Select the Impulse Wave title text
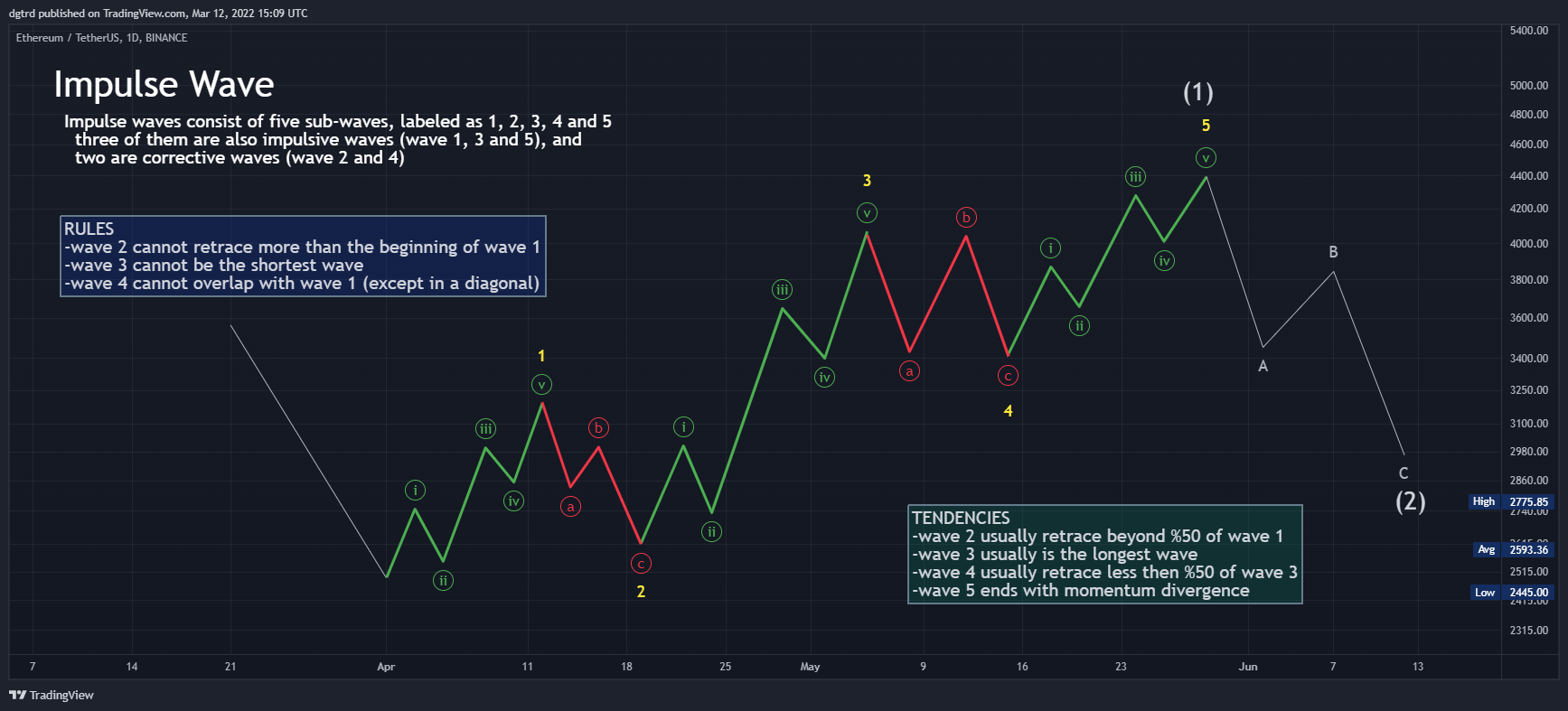This screenshot has height=711, width=1568. 164,84
